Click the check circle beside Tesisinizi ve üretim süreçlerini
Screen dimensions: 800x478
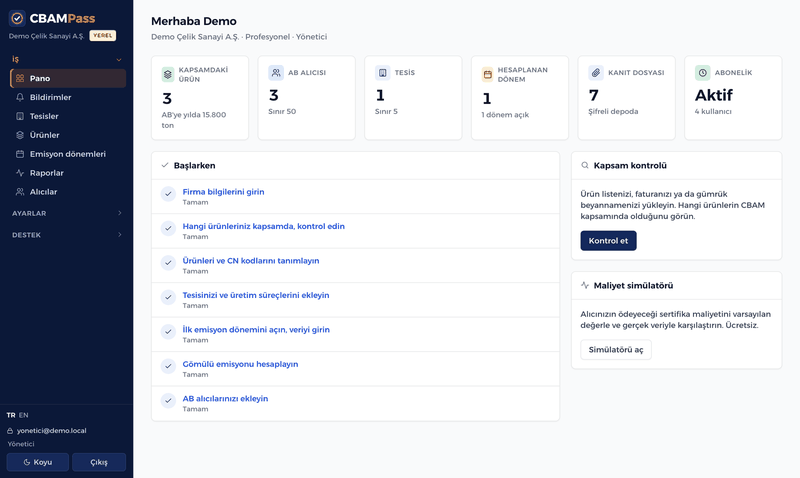coord(168,297)
